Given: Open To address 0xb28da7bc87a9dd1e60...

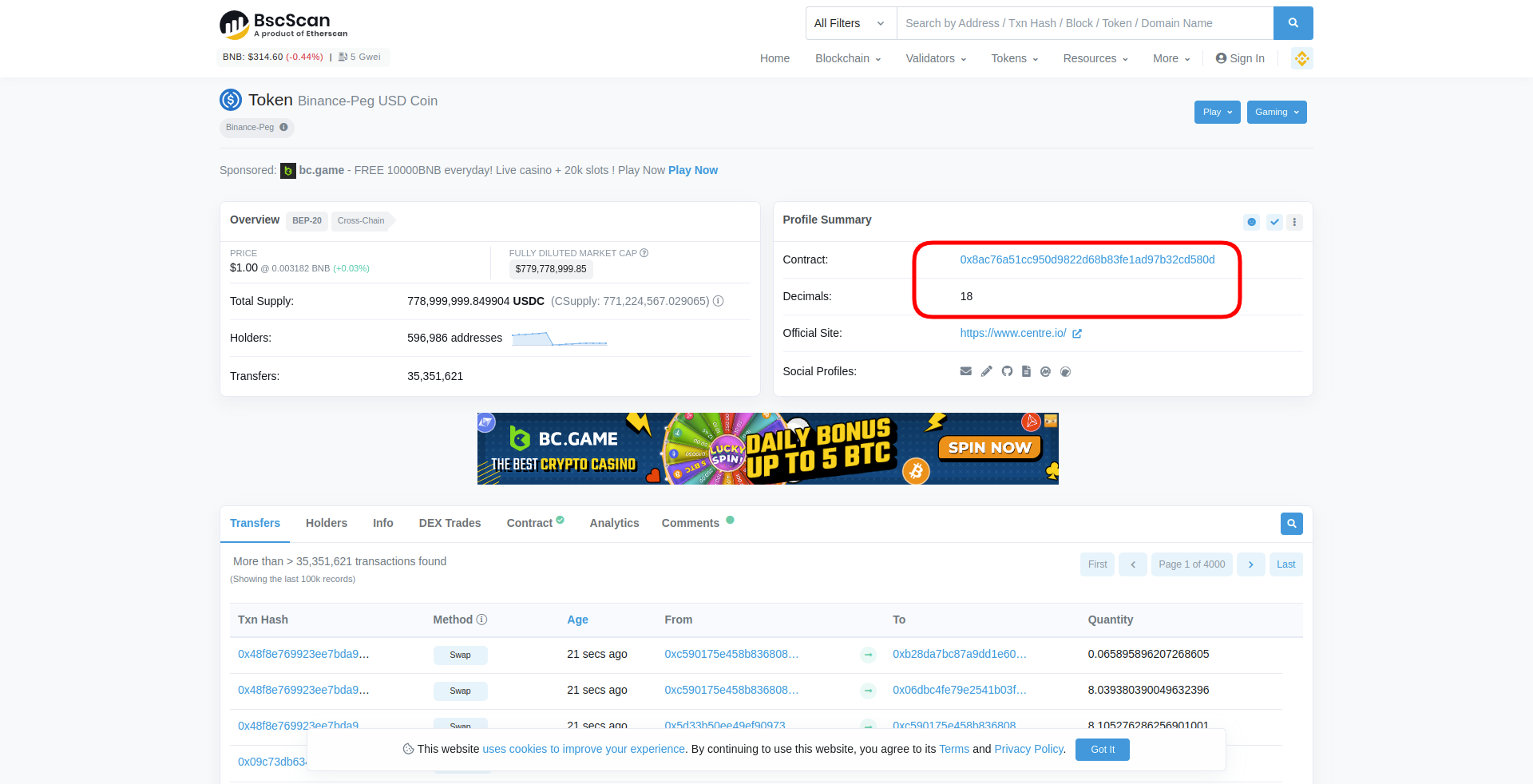Looking at the screenshot, I should point(960,654).
